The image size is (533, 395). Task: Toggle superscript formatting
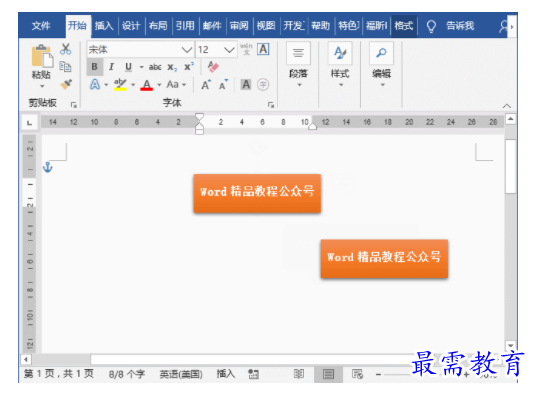189,67
